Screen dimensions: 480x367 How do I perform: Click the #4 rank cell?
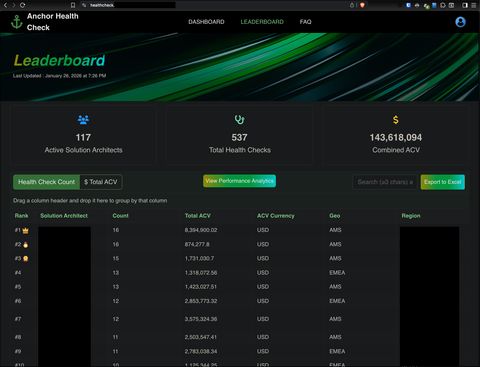(x=18, y=273)
